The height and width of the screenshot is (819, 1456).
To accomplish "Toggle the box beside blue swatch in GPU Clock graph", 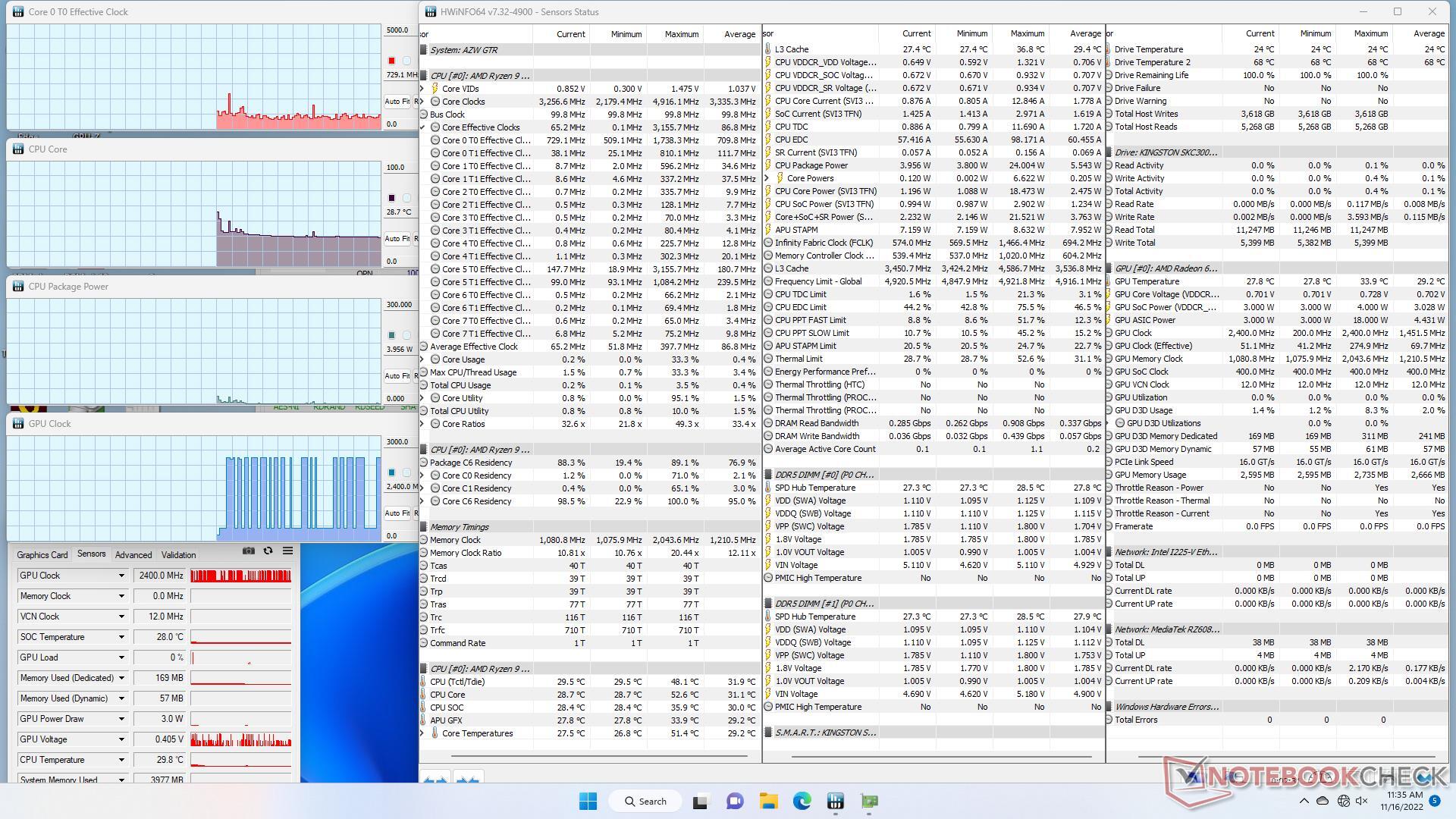I will pos(406,472).
